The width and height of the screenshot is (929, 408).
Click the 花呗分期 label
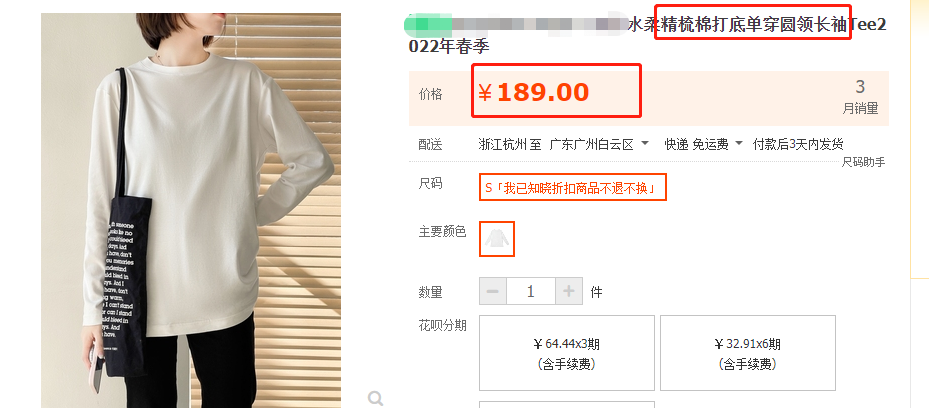[443, 325]
